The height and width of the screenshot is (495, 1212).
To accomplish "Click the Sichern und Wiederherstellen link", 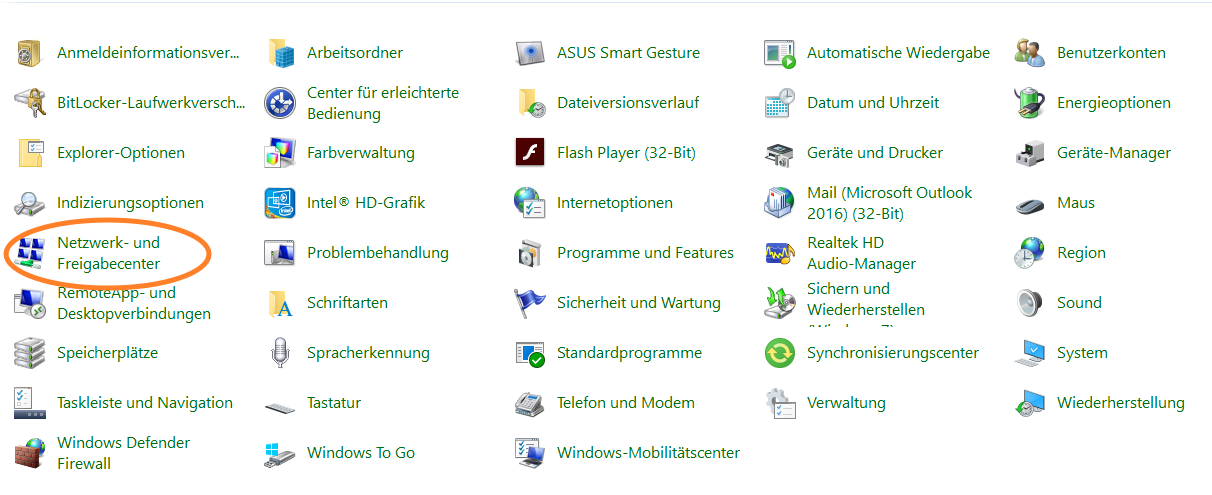I will click(x=866, y=303).
